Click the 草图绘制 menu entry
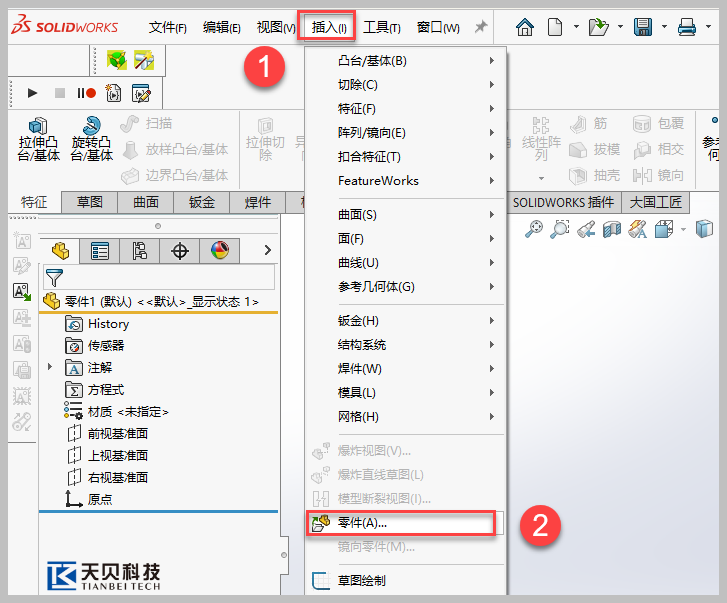This screenshot has height=603, width=727. pos(361,580)
